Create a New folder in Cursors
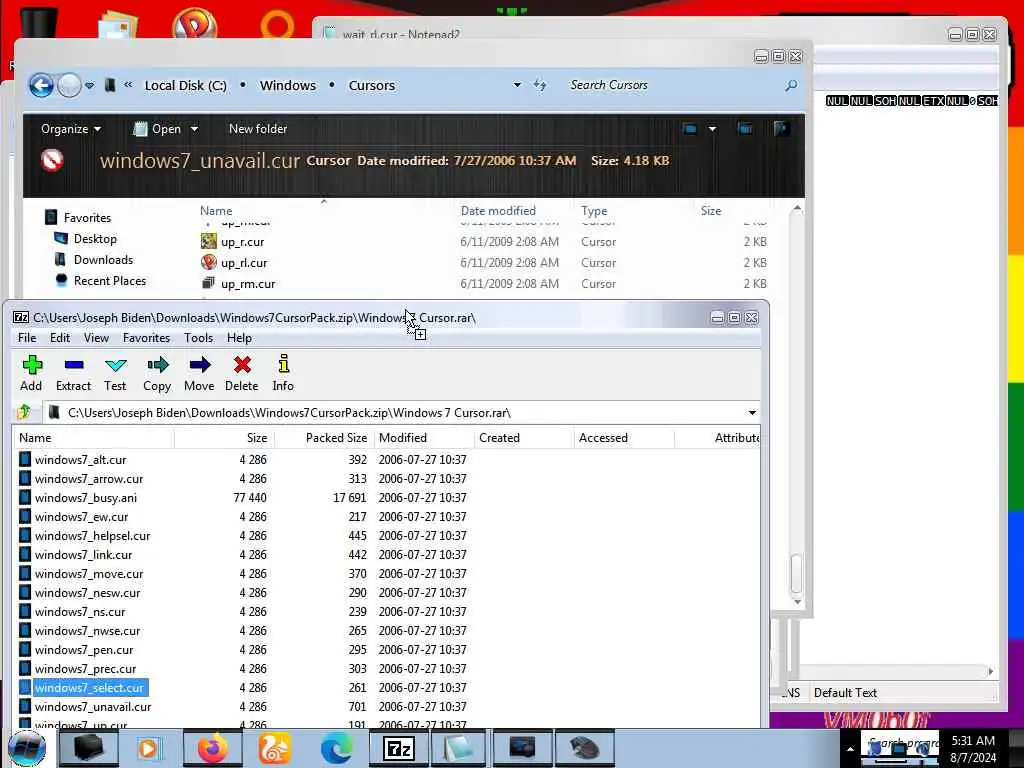The image size is (1024, 768). pos(258,129)
